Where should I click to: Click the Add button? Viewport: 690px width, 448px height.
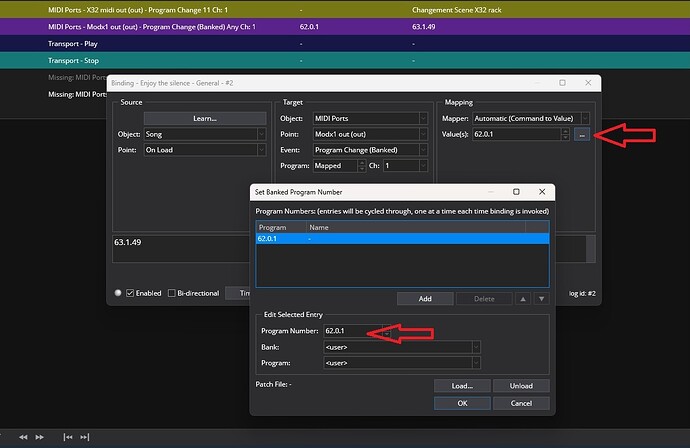click(x=424, y=298)
